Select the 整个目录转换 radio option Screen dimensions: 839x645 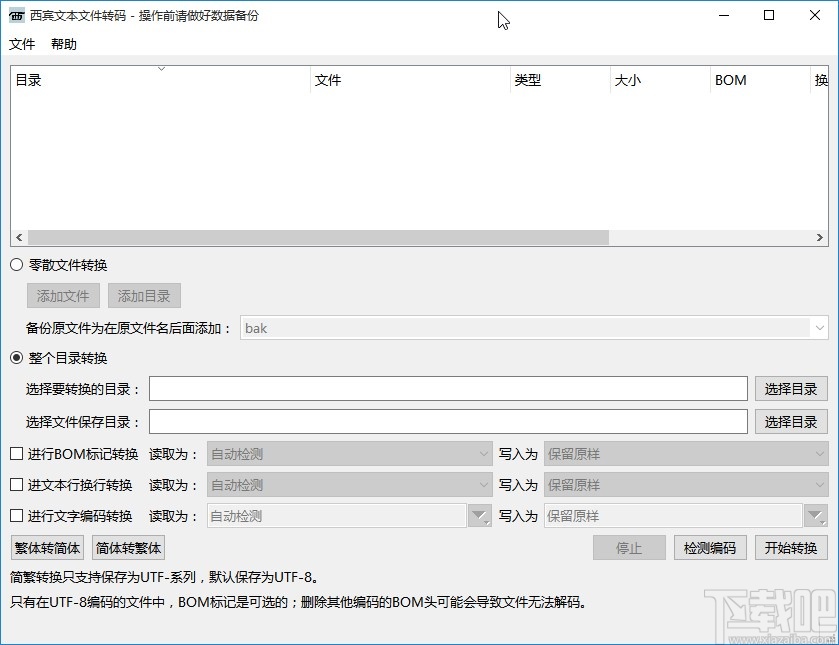pyautogui.click(x=15, y=357)
